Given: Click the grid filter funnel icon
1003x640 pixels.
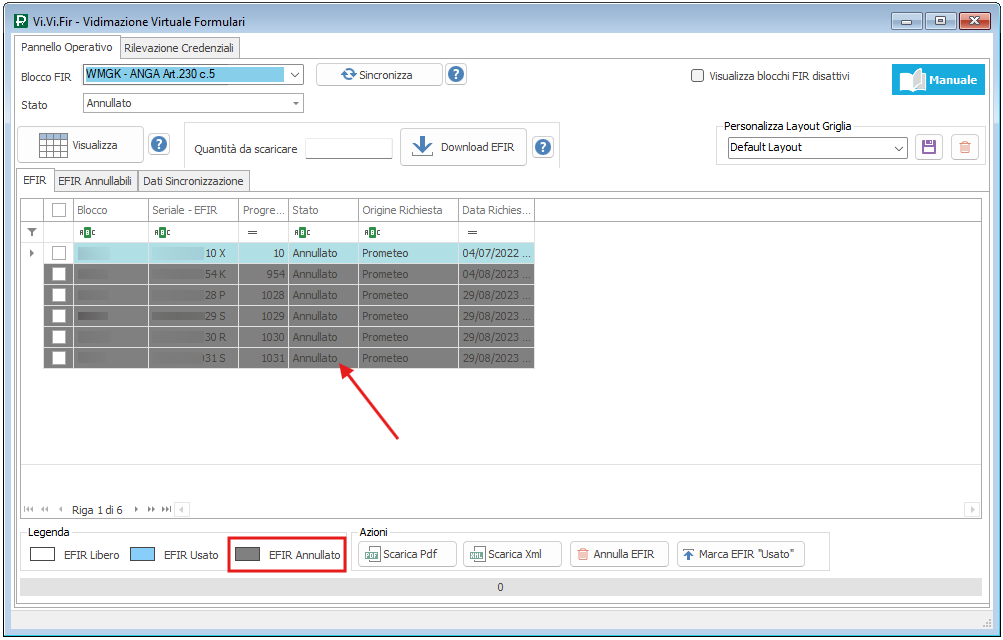Looking at the screenshot, I should tap(31, 232).
